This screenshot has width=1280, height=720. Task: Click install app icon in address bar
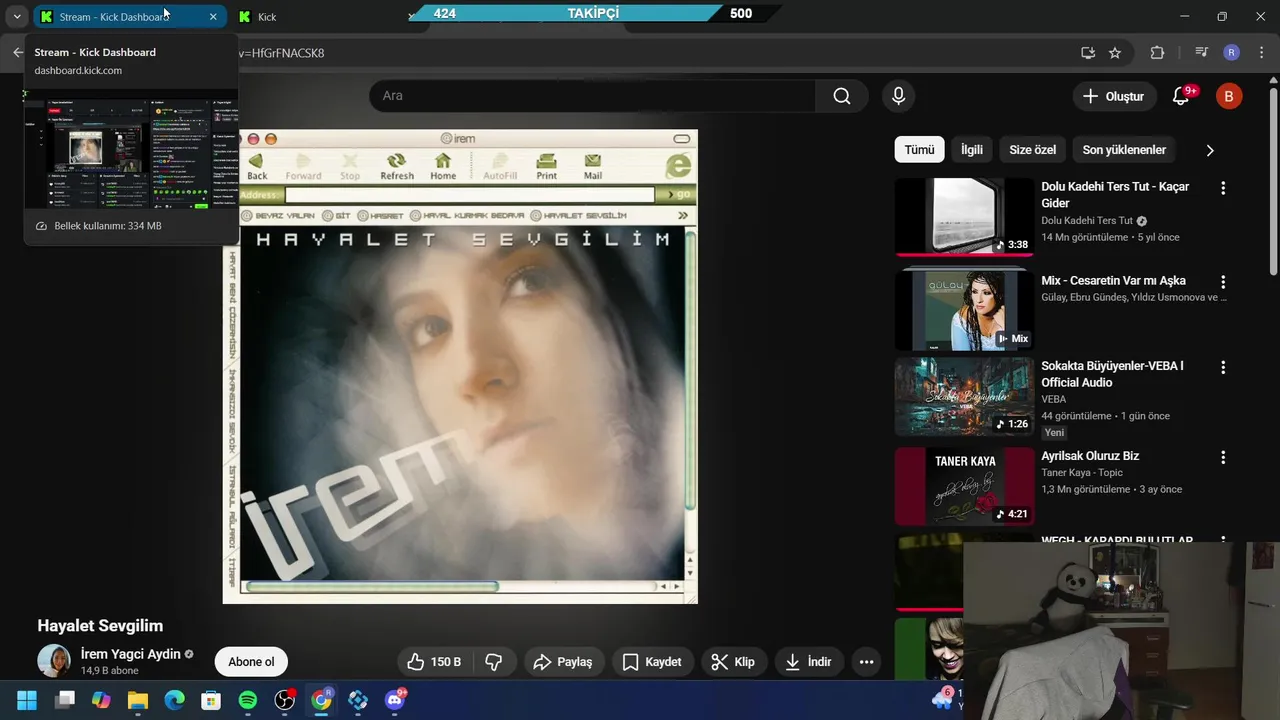click(x=1088, y=53)
